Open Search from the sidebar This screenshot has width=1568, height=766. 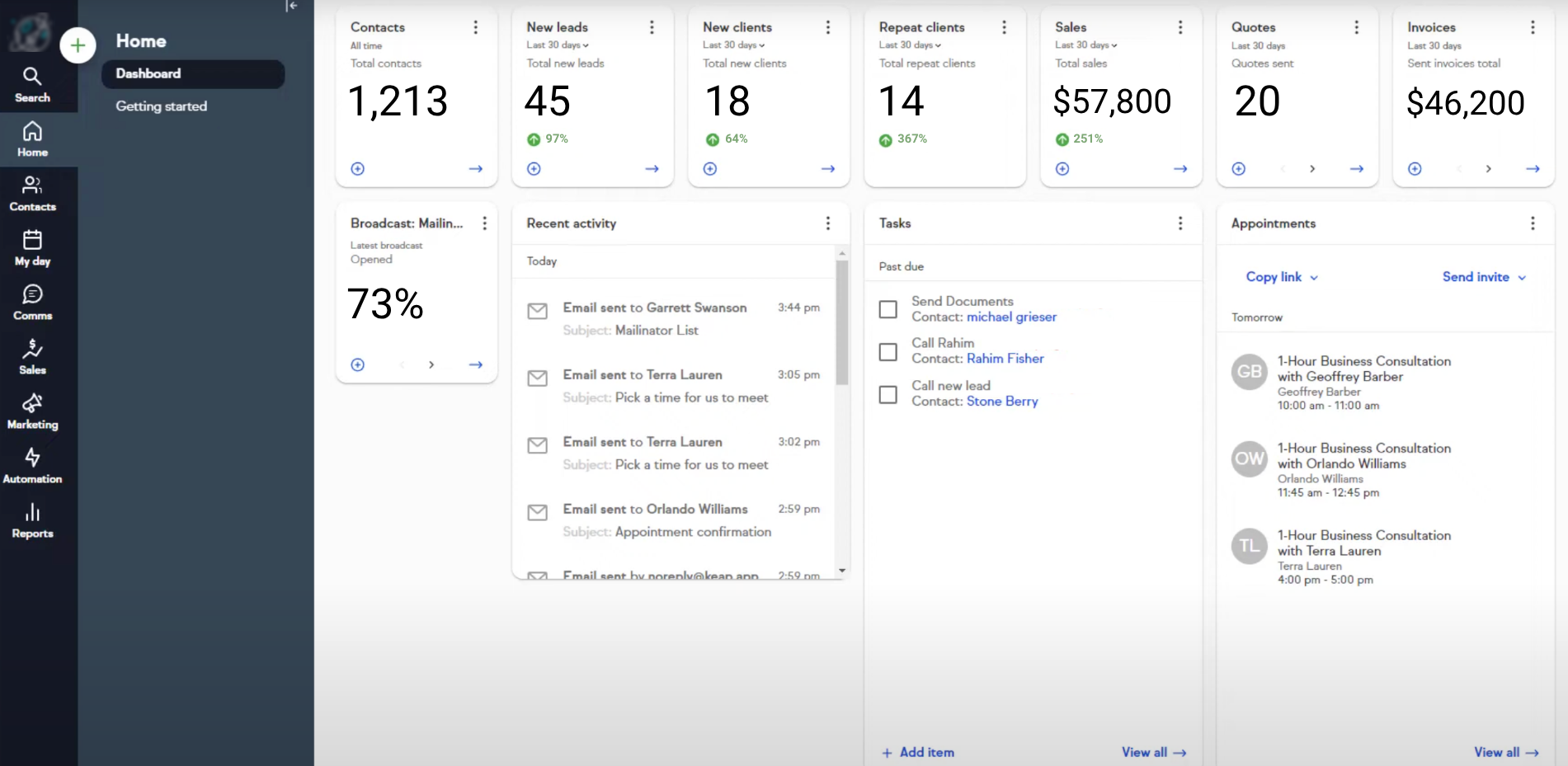32,85
